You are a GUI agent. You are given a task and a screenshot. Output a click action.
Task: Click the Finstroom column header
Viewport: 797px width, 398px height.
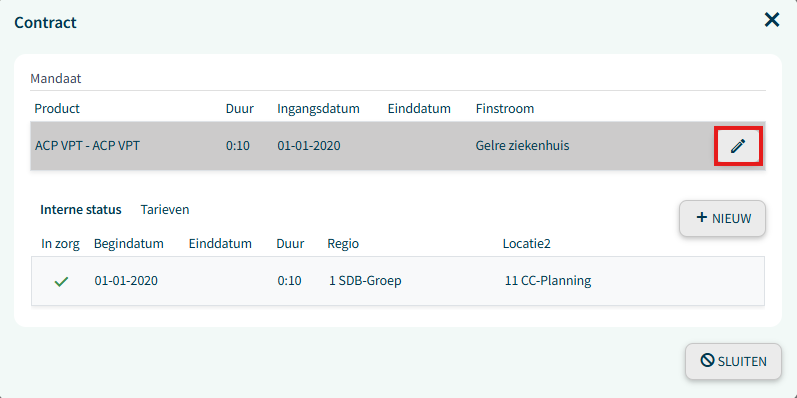505,108
